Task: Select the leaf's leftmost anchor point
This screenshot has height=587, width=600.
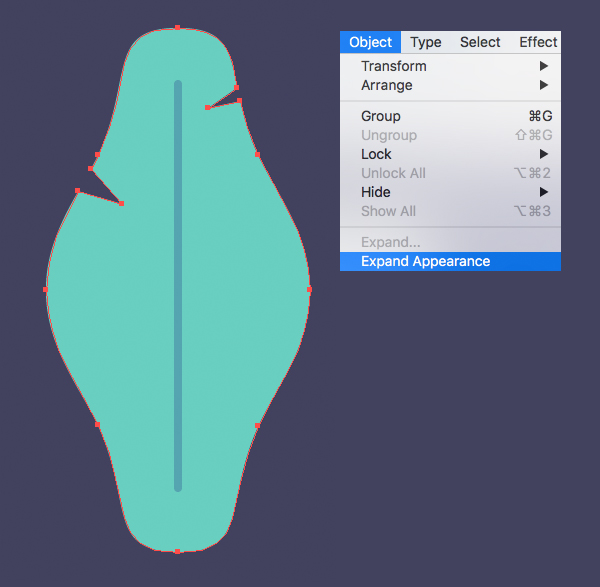Action: (x=46, y=290)
